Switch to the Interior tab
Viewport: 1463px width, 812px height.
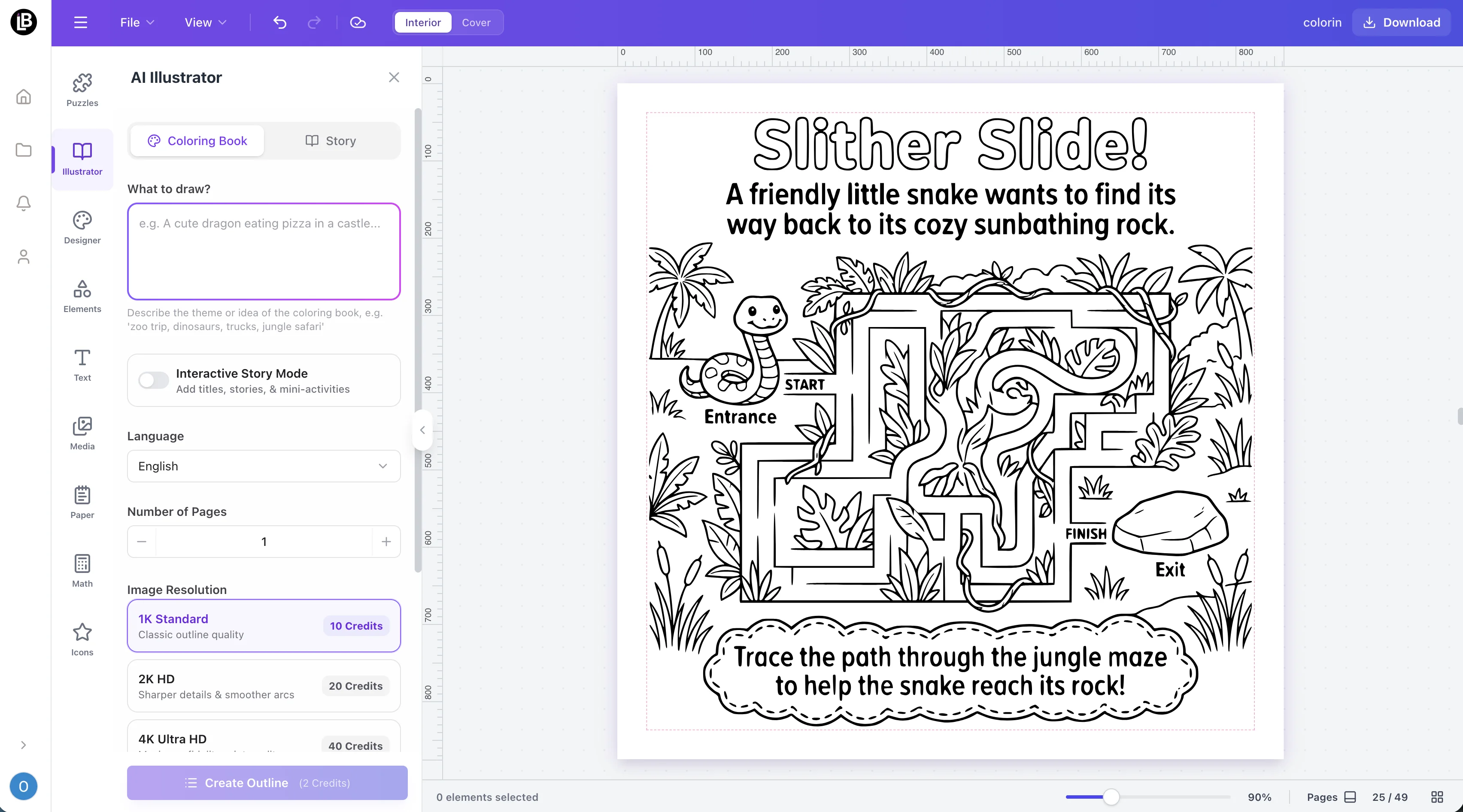click(x=422, y=22)
